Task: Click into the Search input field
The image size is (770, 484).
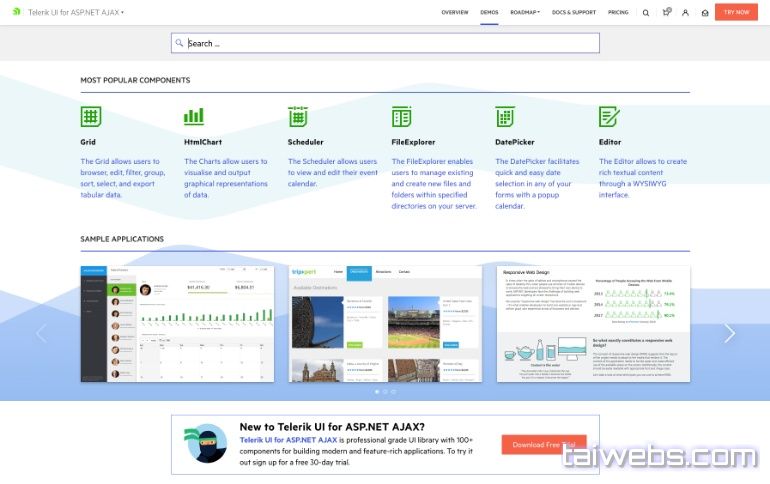Action: (385, 43)
